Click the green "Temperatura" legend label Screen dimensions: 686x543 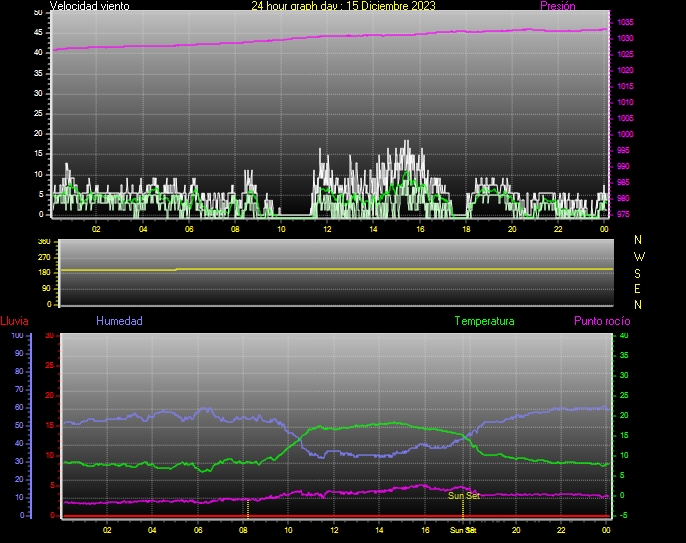pos(484,321)
